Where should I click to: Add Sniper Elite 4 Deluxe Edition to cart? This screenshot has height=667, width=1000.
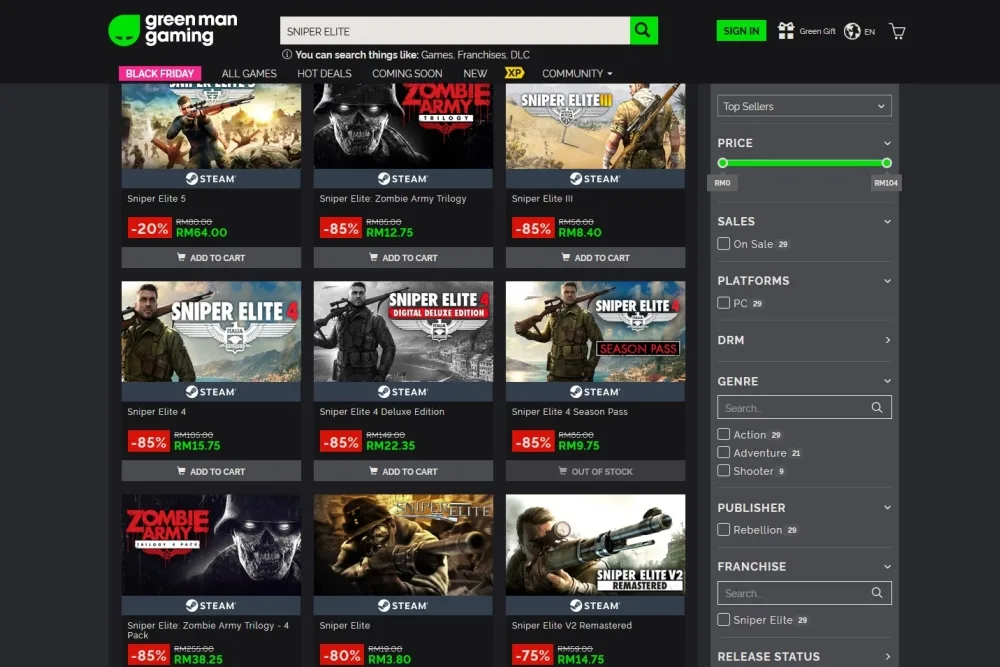click(403, 471)
